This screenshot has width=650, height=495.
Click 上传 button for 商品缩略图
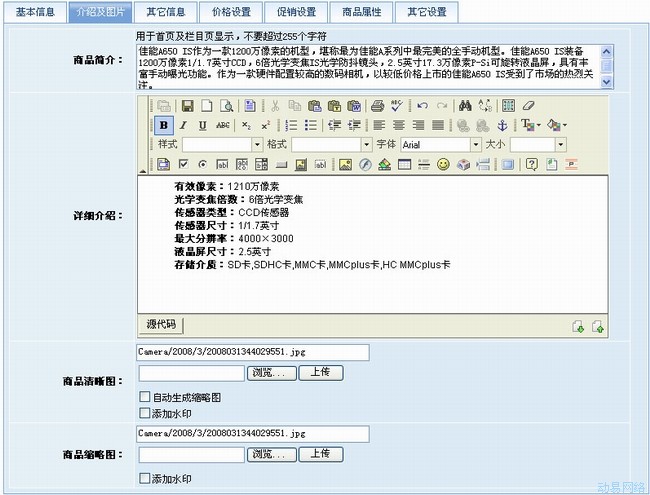321,454
